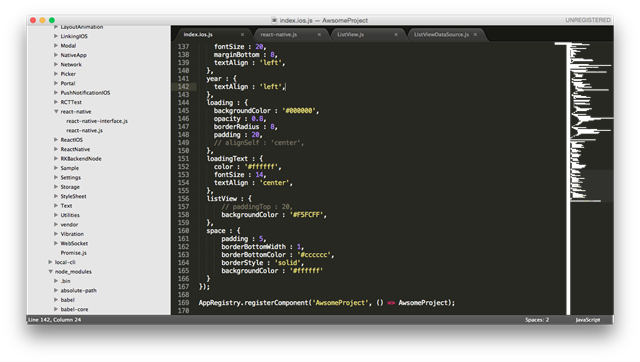Image resolution: width=640 pixels, height=362 pixels.
Task: Expand the PushNotificationIOS folder
Action: 56,92
